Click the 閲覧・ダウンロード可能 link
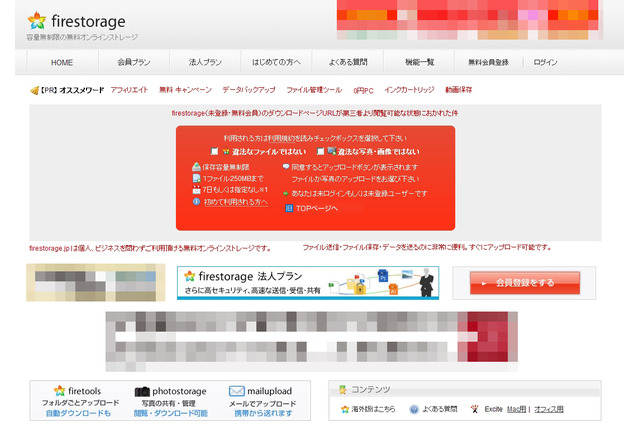Image resolution: width=640 pixels, height=426 pixels. tap(171, 413)
